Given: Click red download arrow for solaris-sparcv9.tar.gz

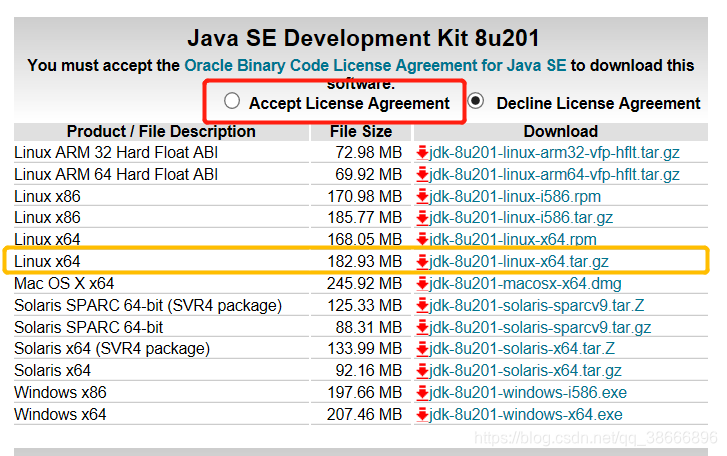Looking at the screenshot, I should [422, 328].
